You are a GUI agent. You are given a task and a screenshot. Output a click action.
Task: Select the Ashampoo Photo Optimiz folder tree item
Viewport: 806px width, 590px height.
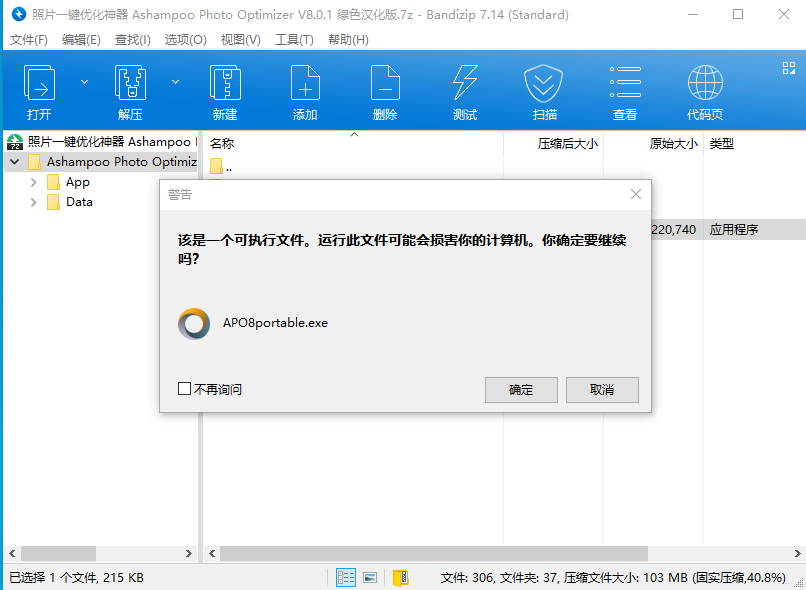pyautogui.click(x=113, y=162)
